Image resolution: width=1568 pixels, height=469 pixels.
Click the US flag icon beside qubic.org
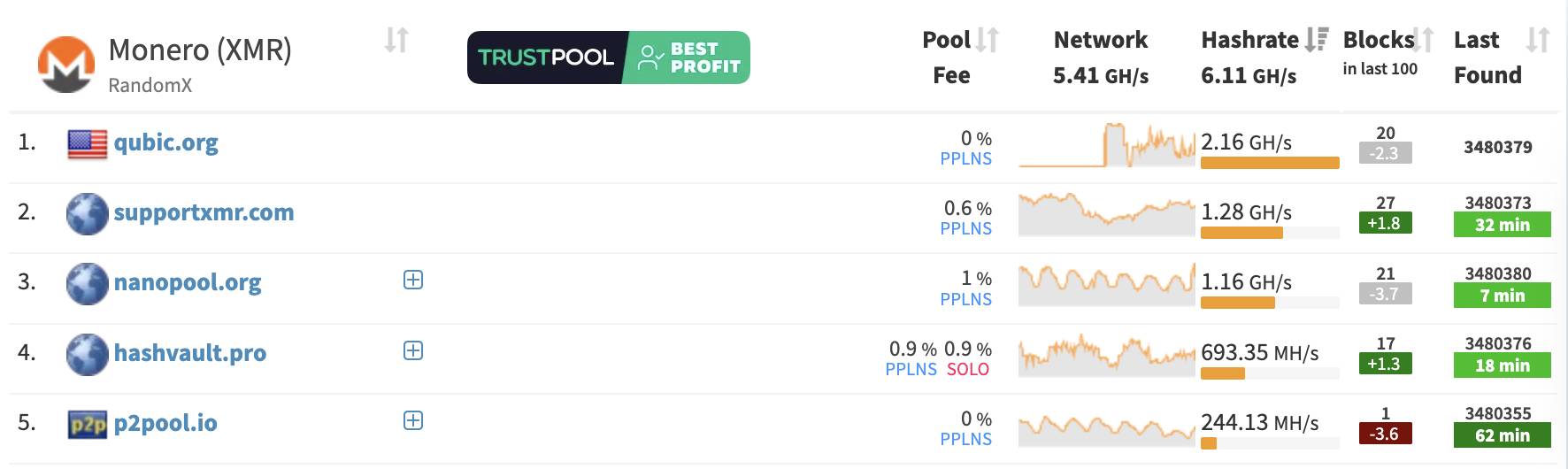click(x=88, y=143)
